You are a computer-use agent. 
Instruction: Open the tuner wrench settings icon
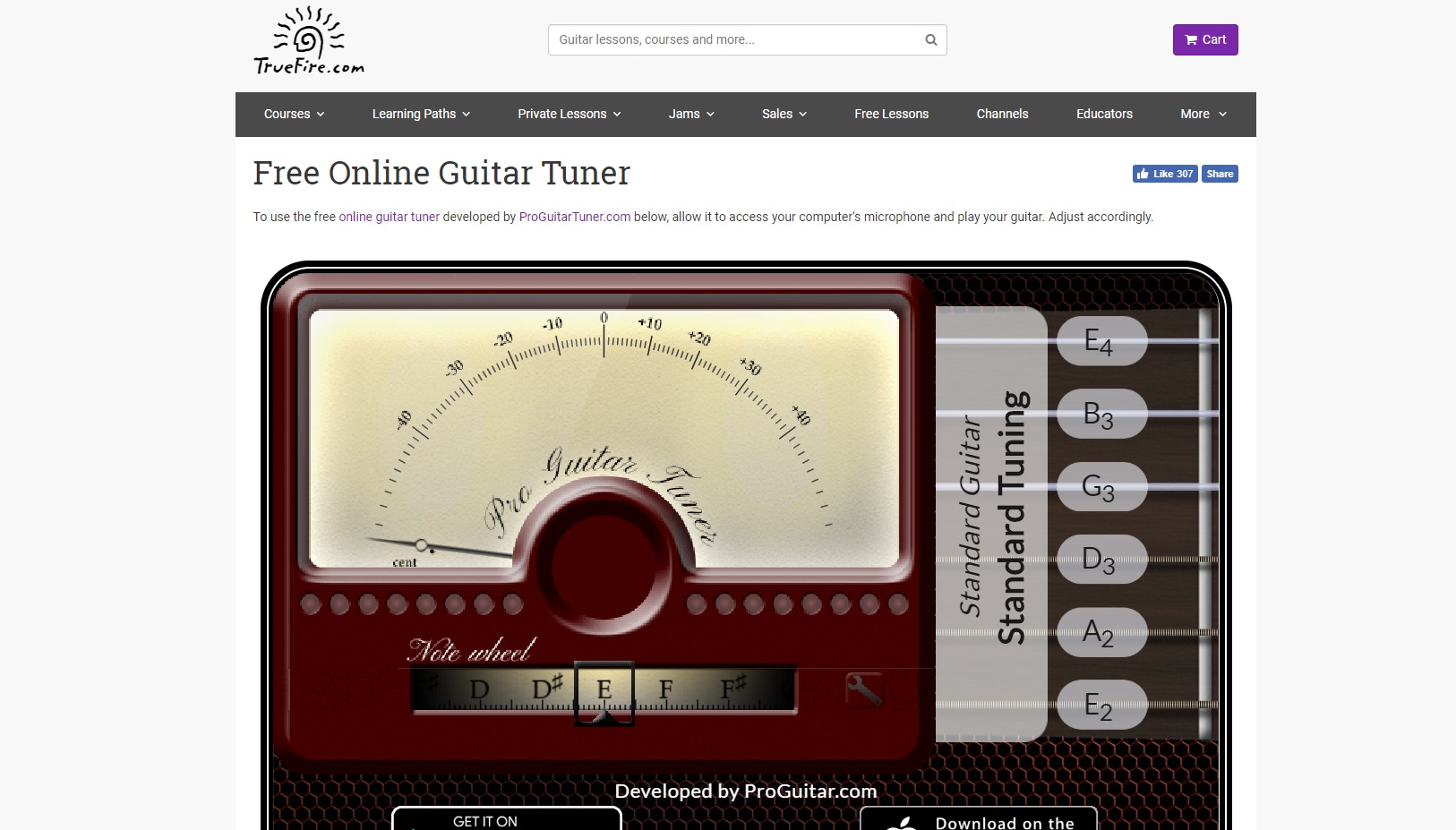click(863, 689)
